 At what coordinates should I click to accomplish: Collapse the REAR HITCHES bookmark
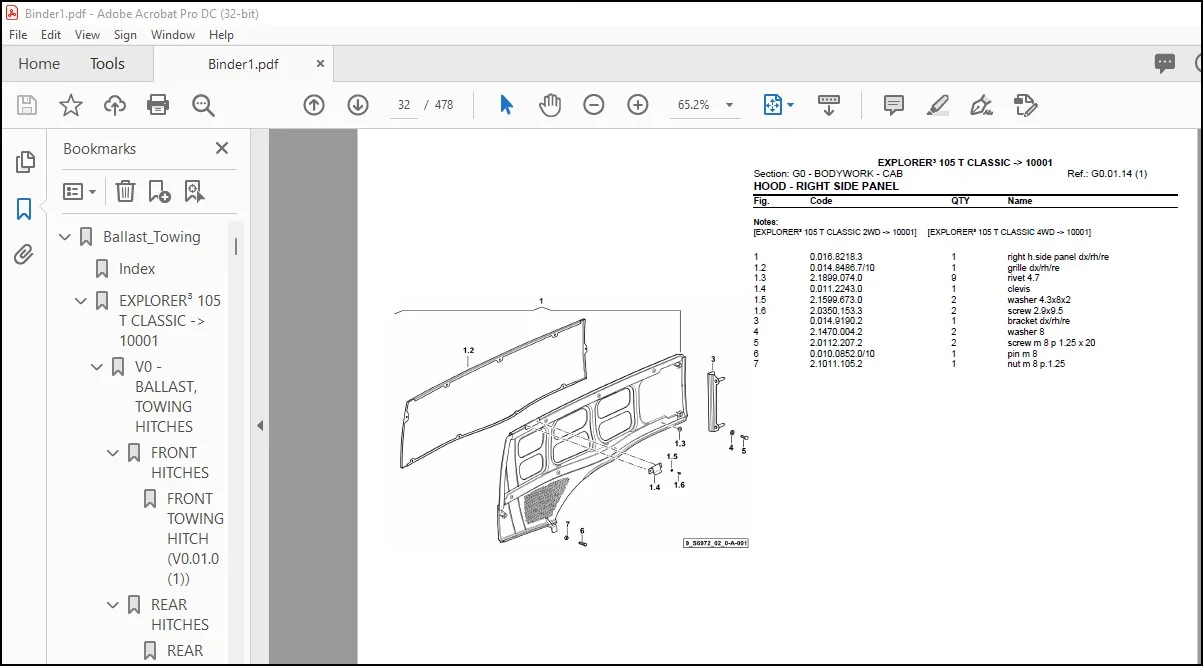click(114, 605)
